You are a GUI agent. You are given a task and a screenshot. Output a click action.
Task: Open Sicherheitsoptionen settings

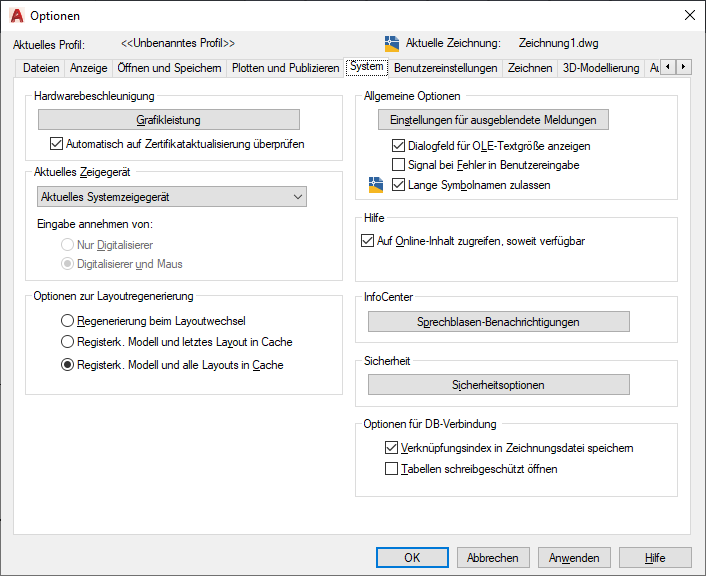pos(498,385)
